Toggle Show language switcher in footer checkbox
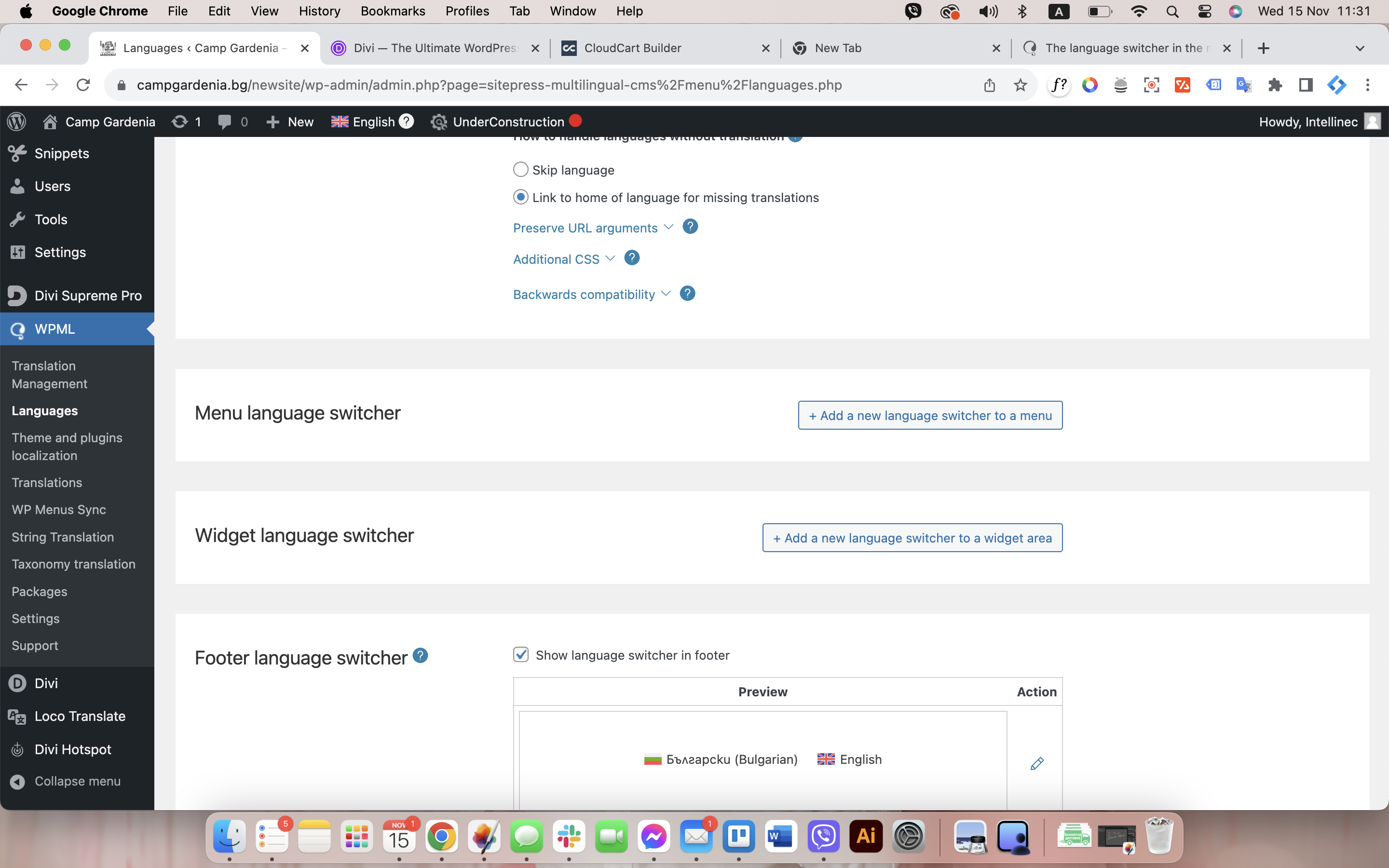1389x868 pixels. click(x=520, y=654)
